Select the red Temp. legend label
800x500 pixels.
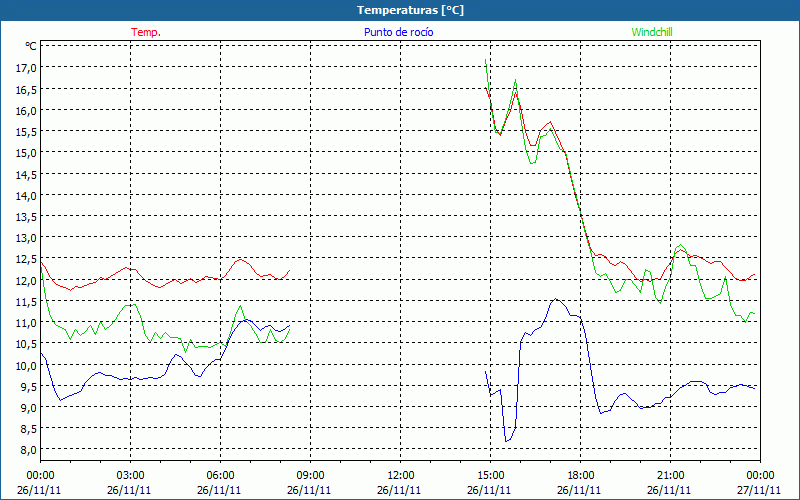coord(146,32)
